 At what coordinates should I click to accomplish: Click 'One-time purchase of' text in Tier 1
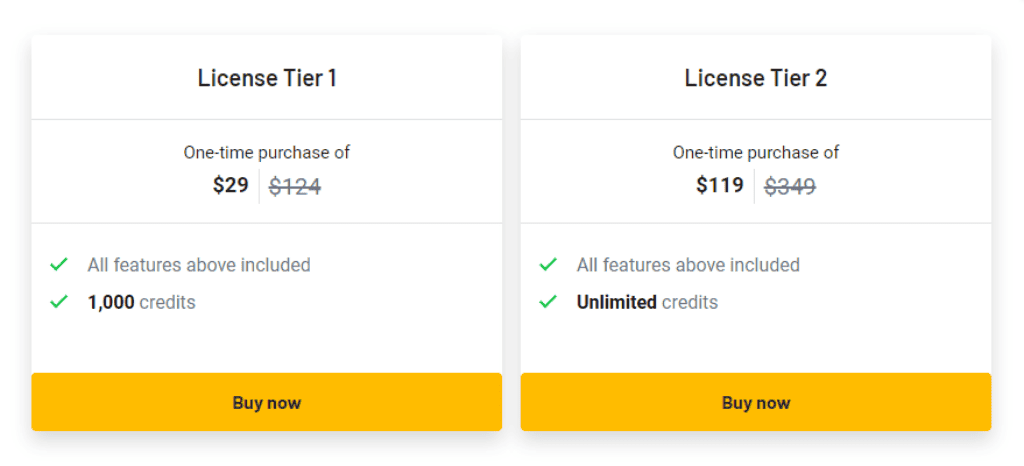[267, 153]
